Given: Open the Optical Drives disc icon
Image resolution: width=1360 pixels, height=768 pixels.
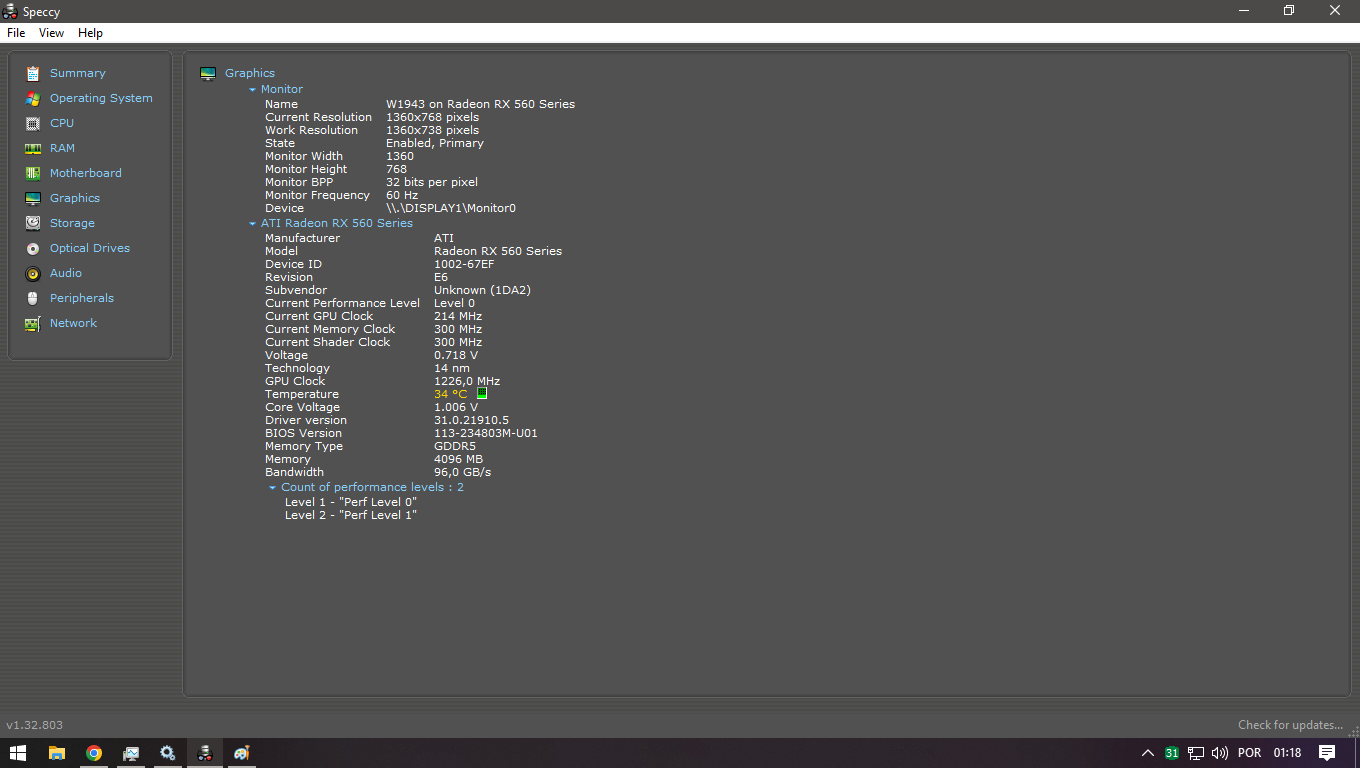Looking at the screenshot, I should (x=33, y=248).
